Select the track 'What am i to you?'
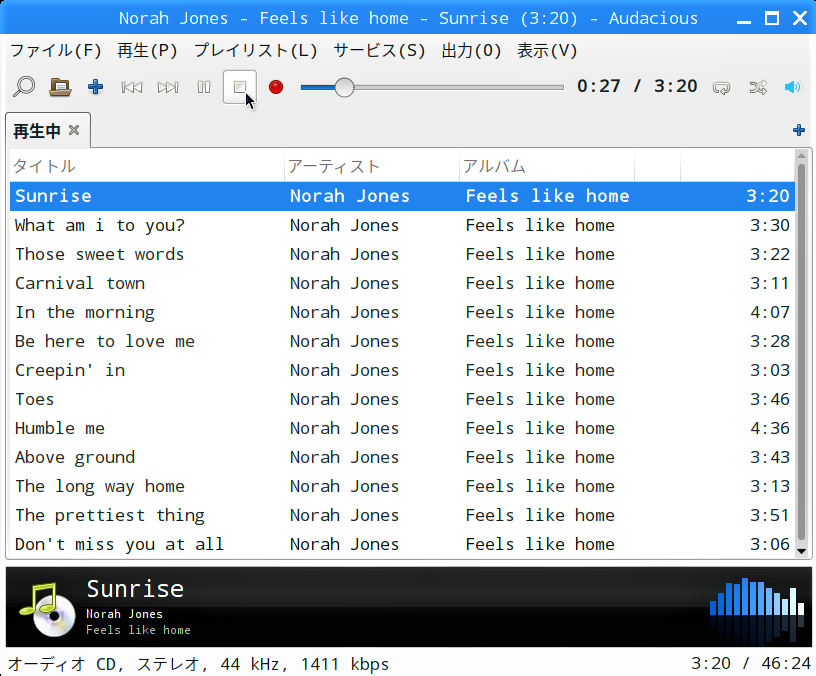 point(402,225)
